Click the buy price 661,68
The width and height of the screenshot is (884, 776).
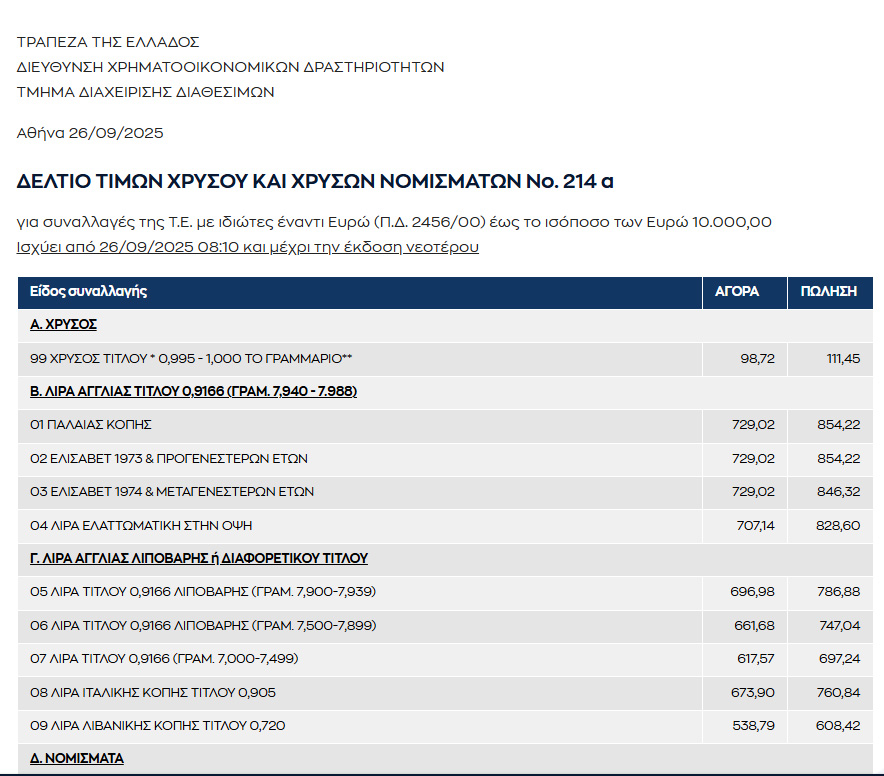point(754,625)
